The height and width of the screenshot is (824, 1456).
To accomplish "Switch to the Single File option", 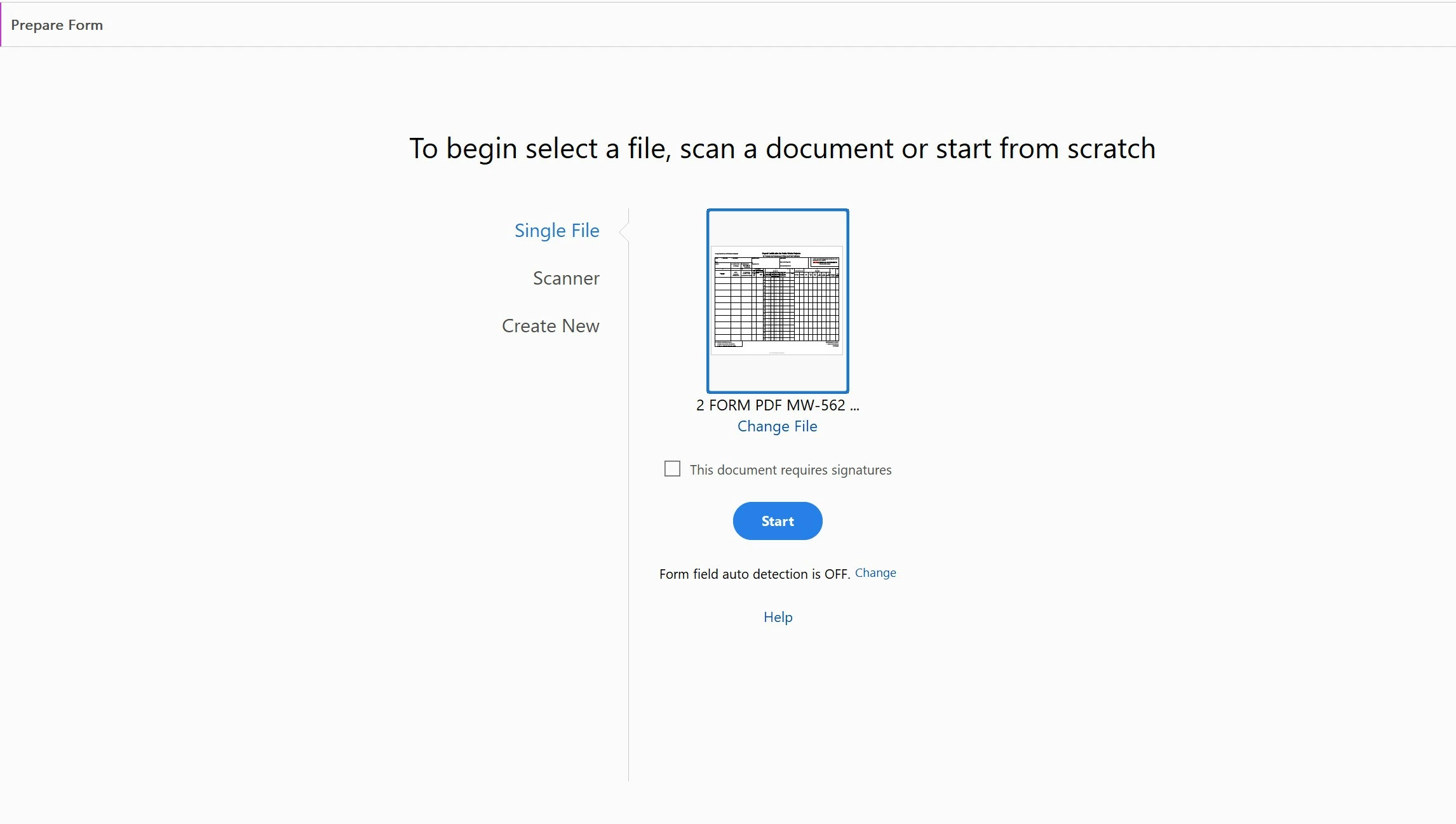I will tap(556, 231).
